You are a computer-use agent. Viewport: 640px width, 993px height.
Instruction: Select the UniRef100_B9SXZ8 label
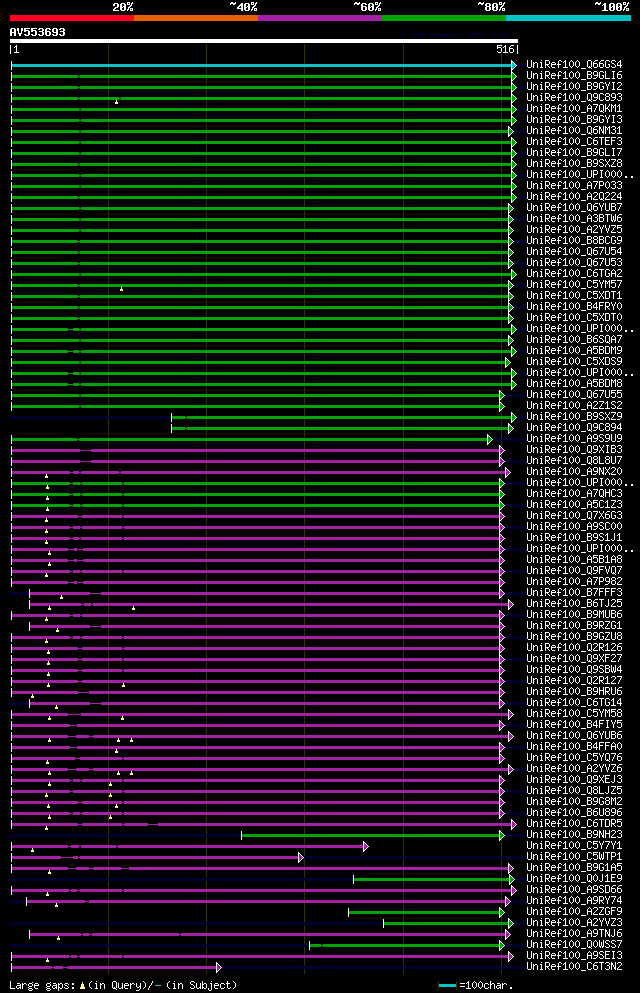point(574,163)
